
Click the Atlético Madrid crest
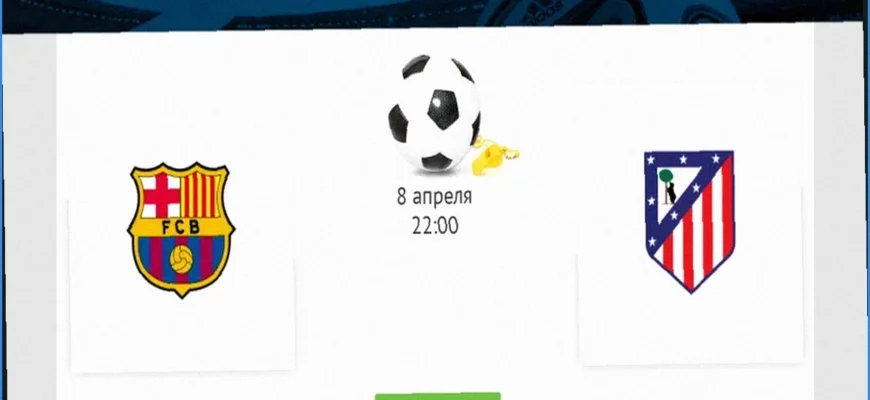coord(690,221)
